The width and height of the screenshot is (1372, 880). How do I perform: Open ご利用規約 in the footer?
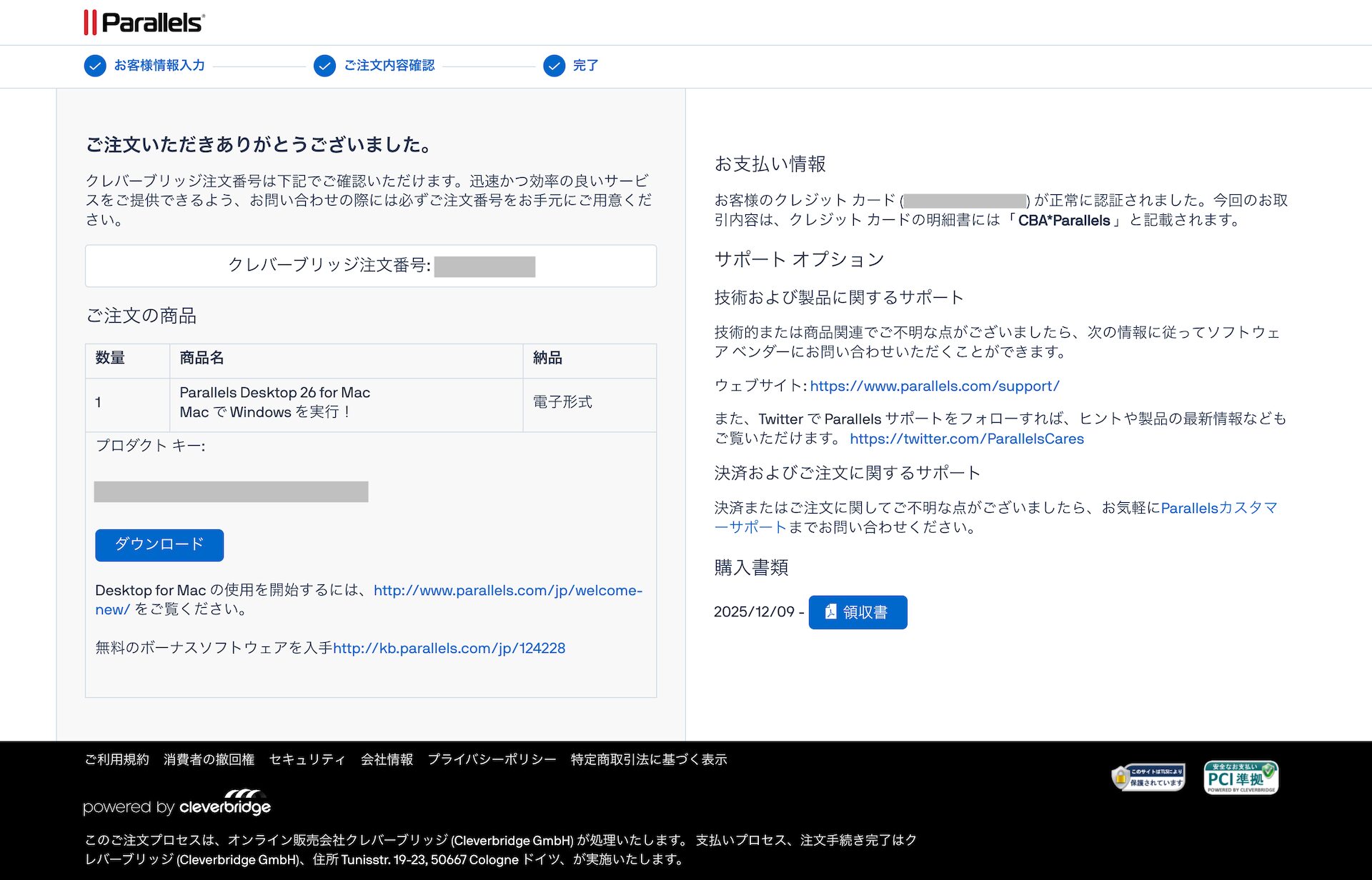pos(116,759)
